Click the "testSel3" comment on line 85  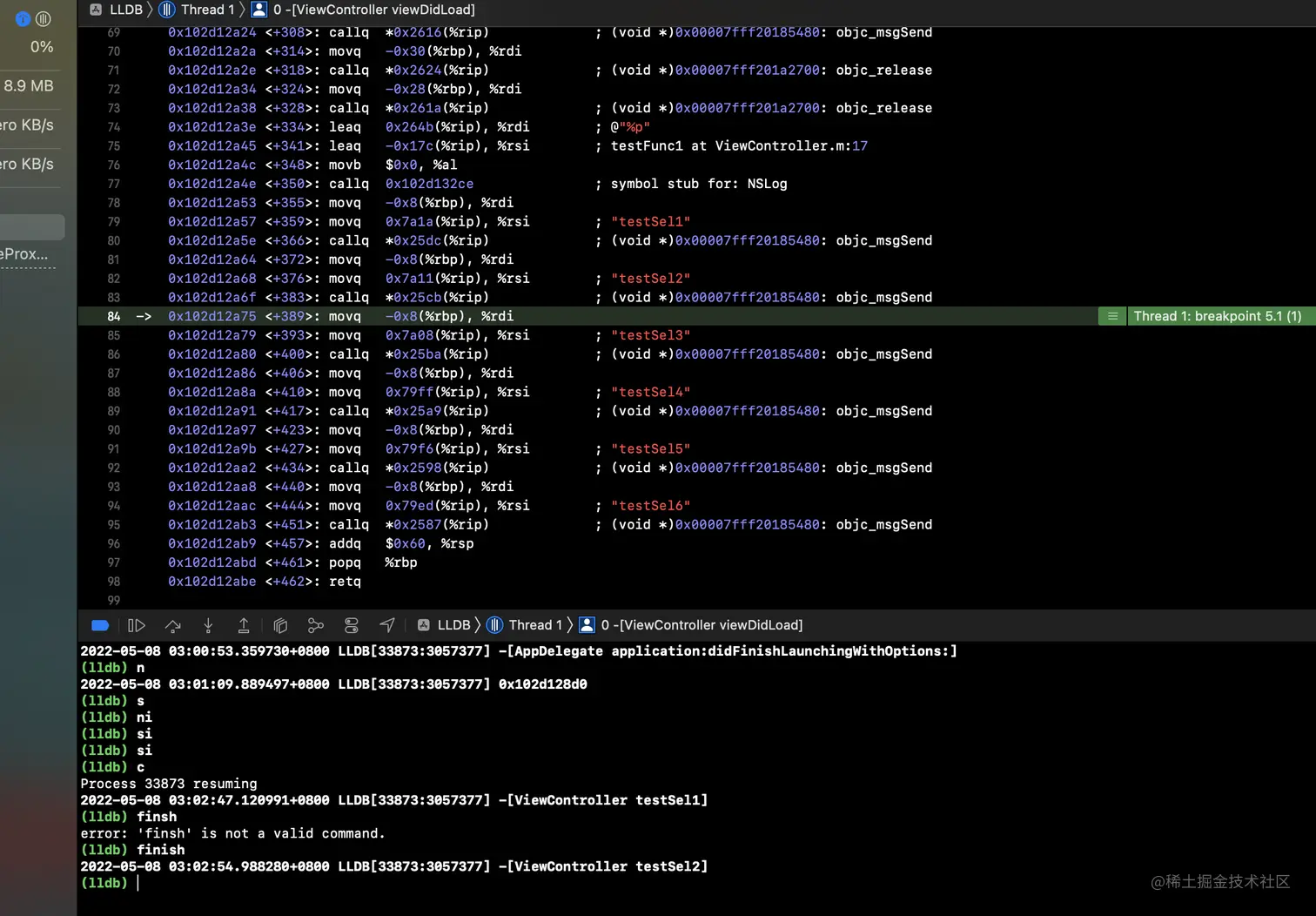coord(650,335)
